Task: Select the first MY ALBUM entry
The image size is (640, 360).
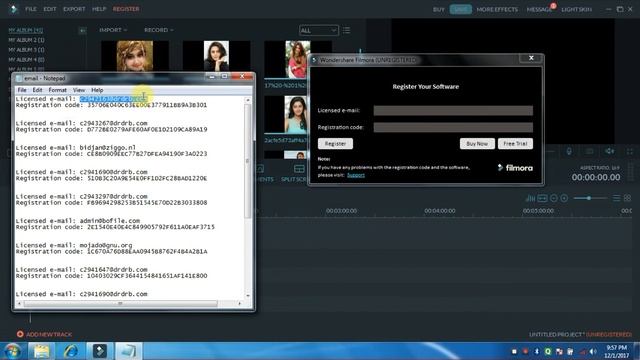Action: coord(26,30)
